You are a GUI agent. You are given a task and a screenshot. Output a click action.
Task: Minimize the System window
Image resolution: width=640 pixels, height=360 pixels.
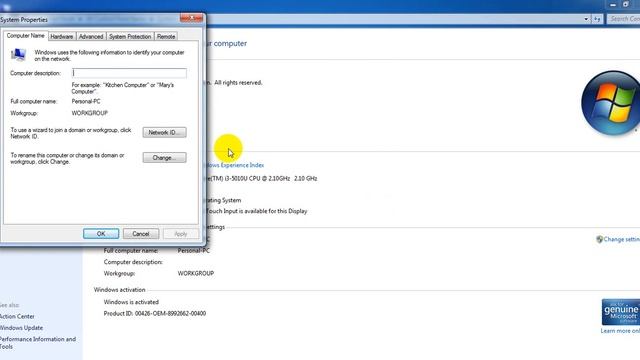click(x=613, y=4)
